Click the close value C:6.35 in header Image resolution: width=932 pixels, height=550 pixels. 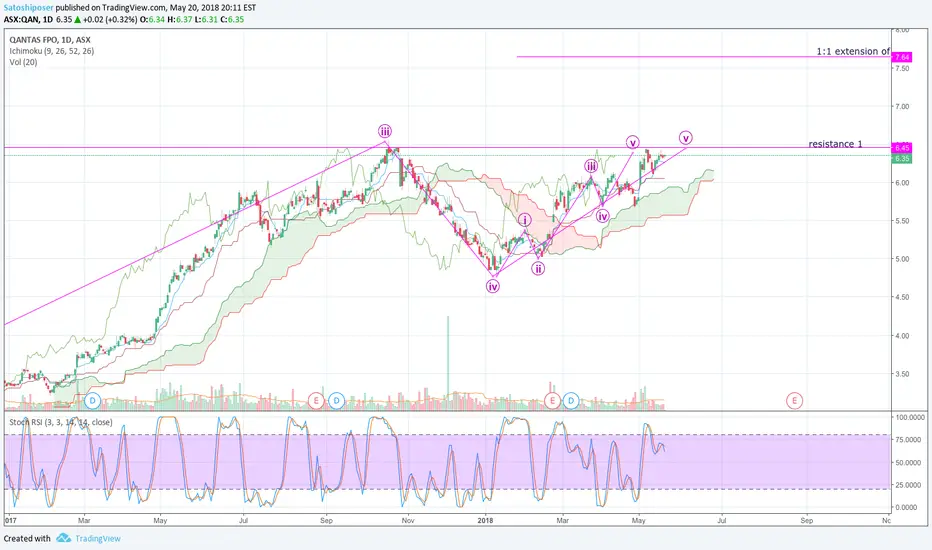pyautogui.click(x=232, y=19)
